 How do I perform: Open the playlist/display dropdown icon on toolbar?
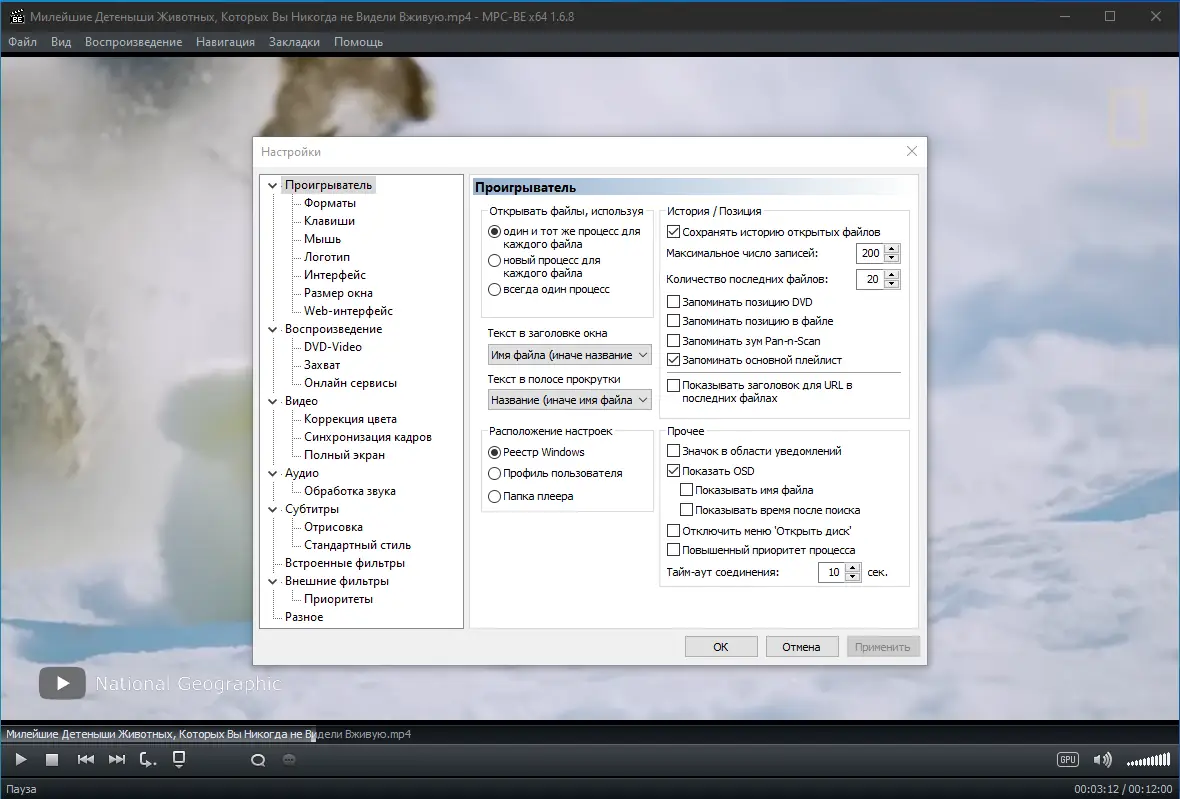click(x=179, y=760)
